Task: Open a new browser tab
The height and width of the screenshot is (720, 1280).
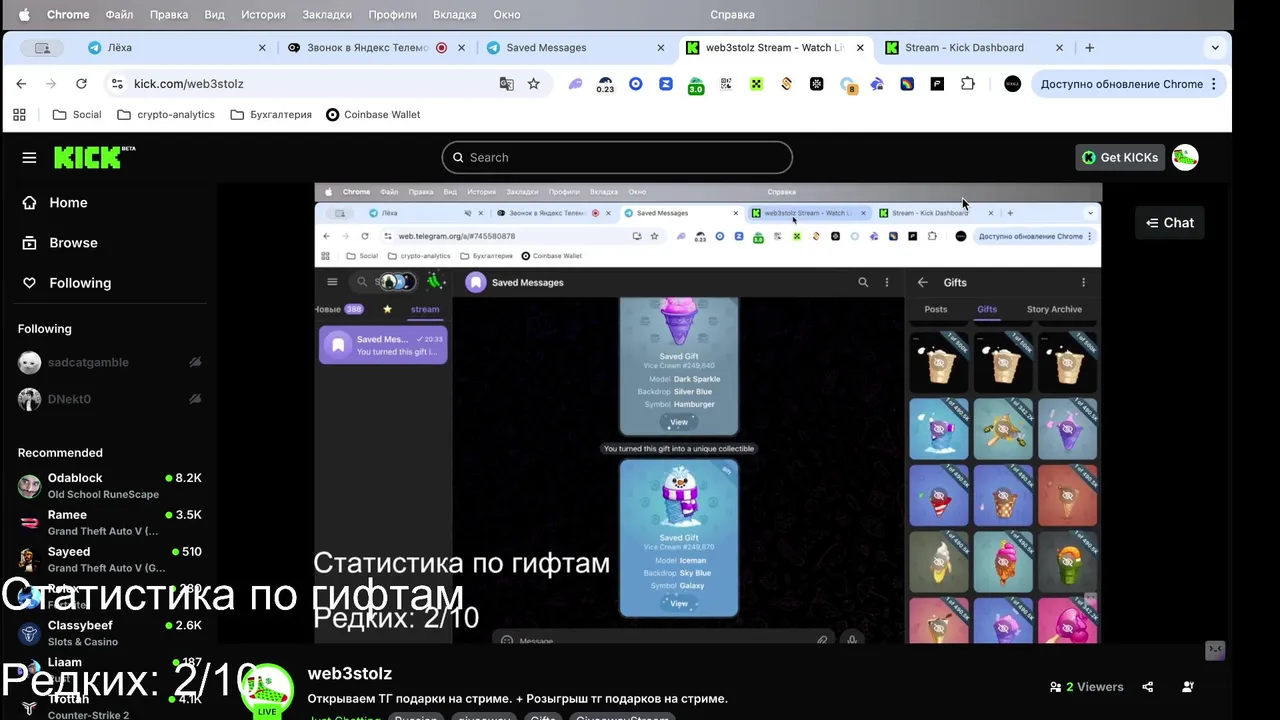Action: pos(1089,48)
